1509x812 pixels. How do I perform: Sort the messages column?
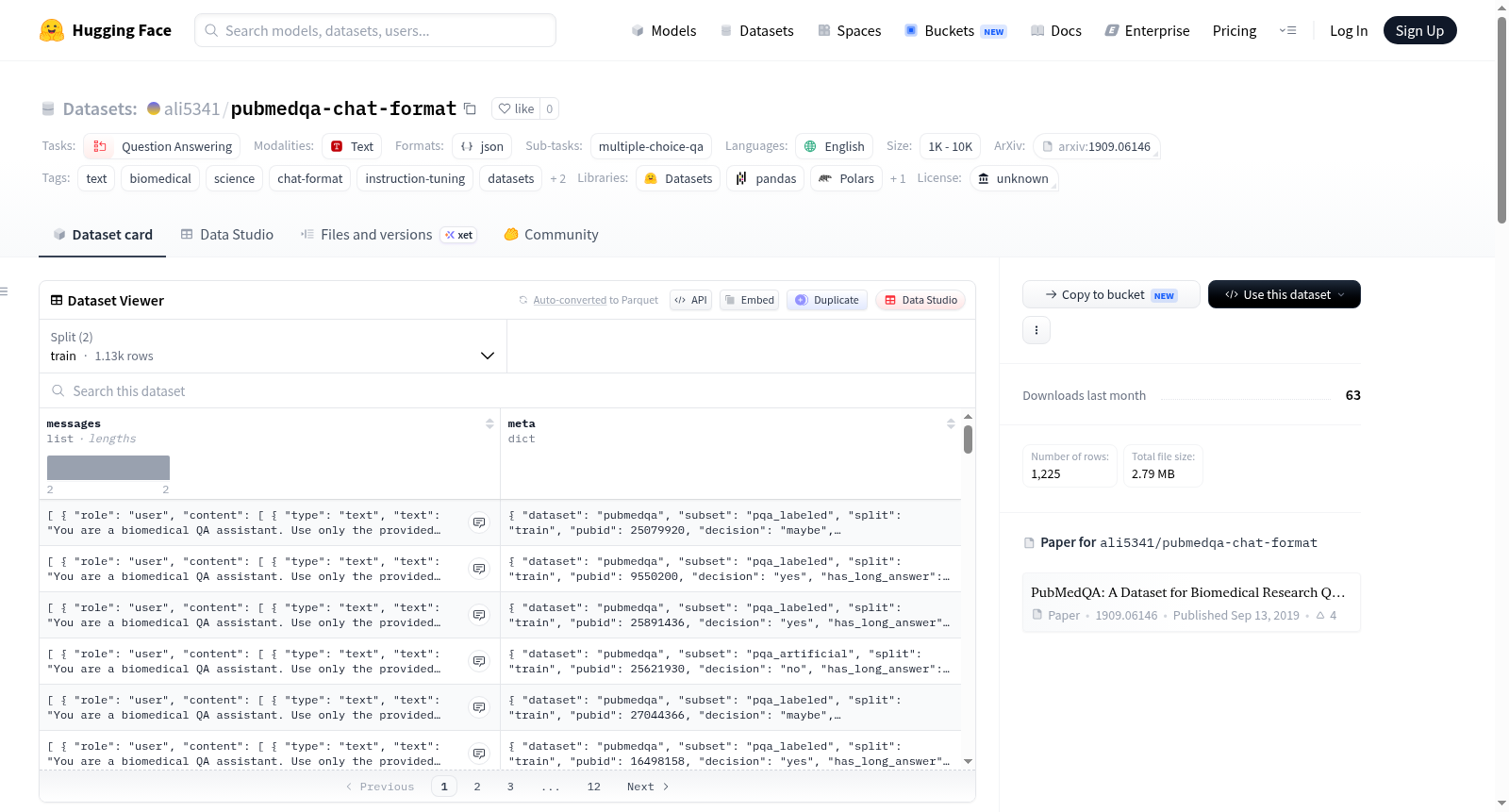click(x=489, y=423)
